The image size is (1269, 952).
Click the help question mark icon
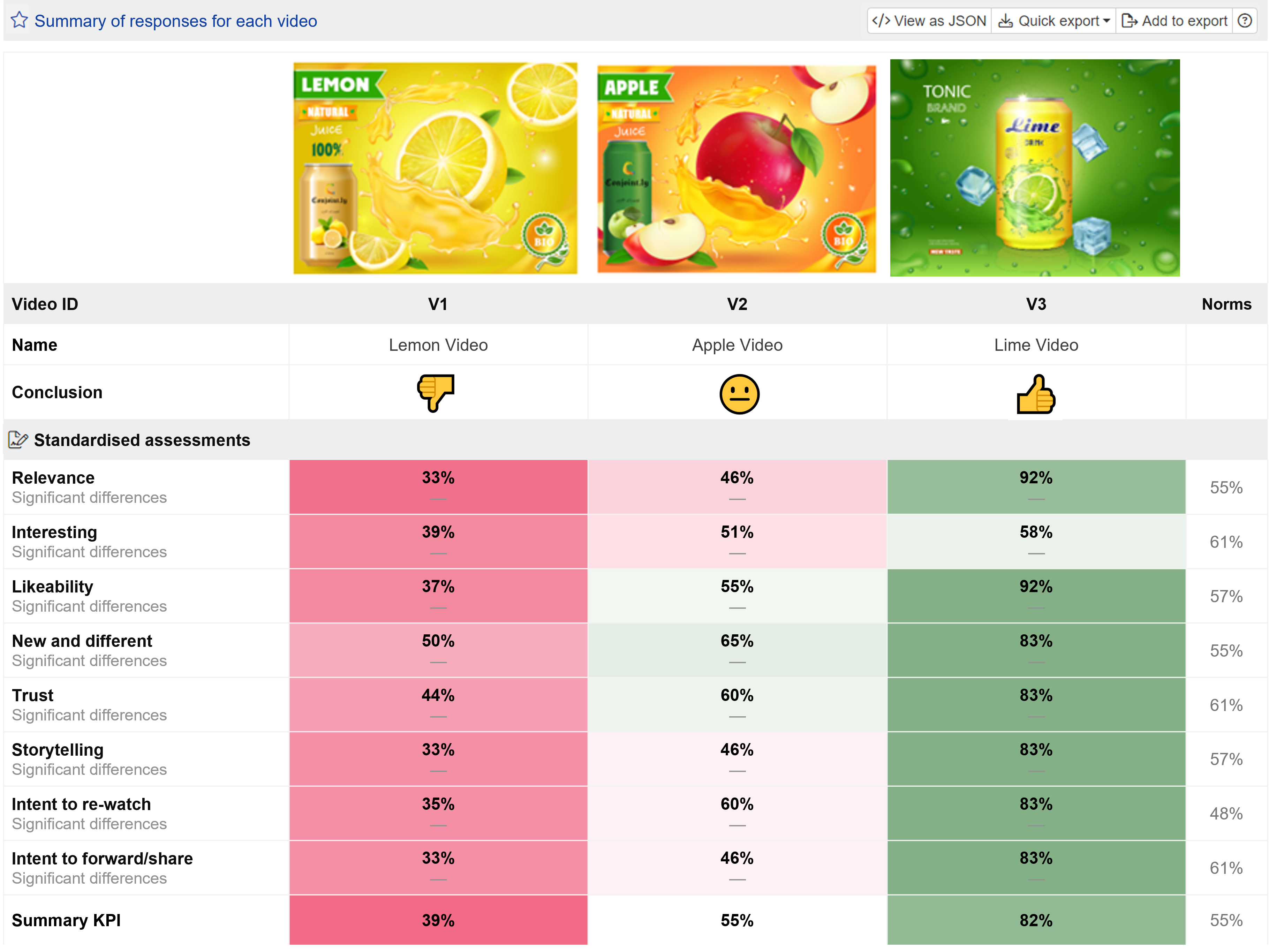pos(1245,21)
